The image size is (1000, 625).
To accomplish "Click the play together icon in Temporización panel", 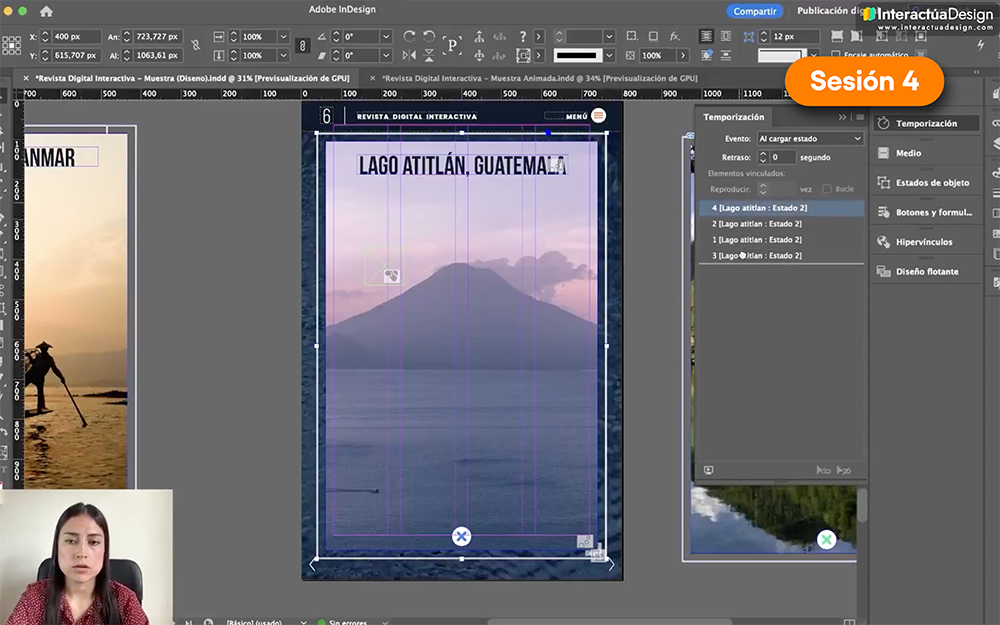I will [823, 470].
